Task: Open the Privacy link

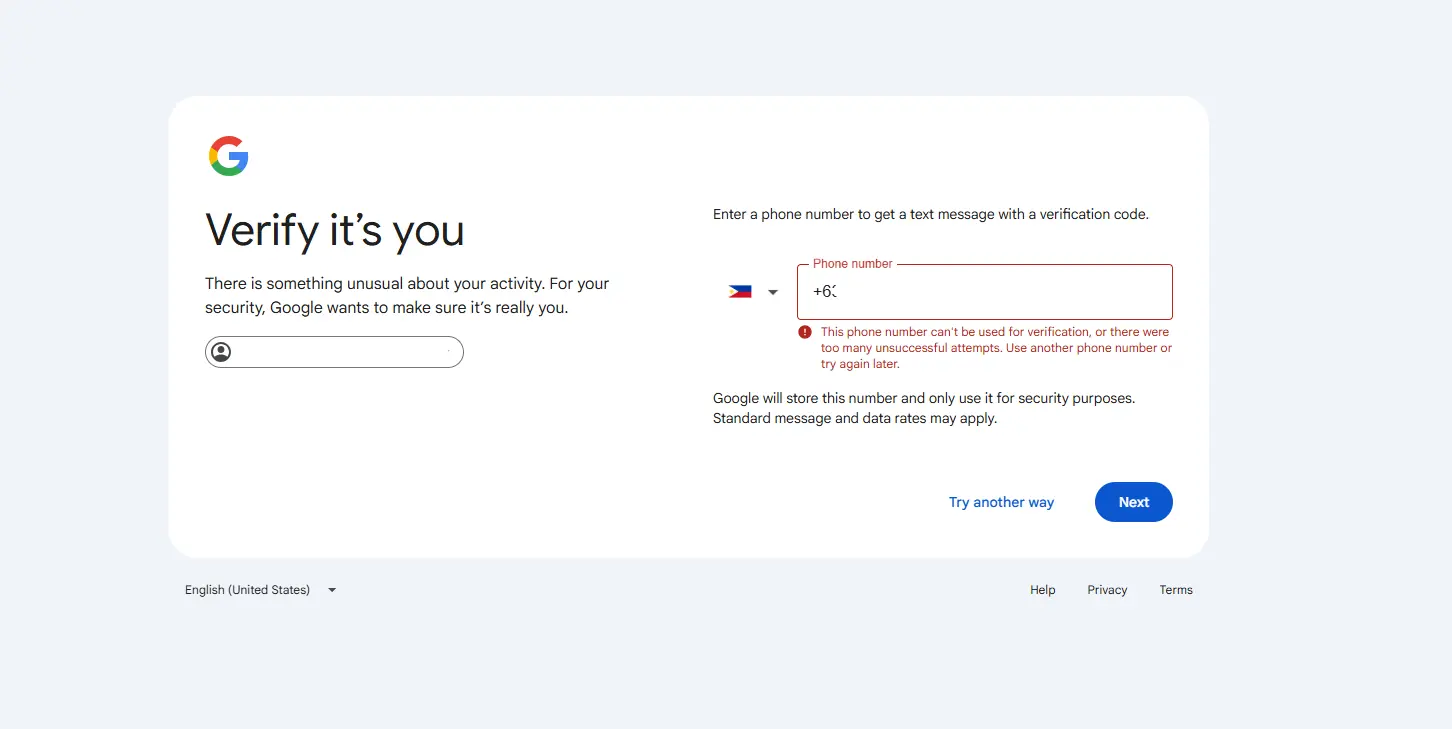Action: (x=1107, y=590)
